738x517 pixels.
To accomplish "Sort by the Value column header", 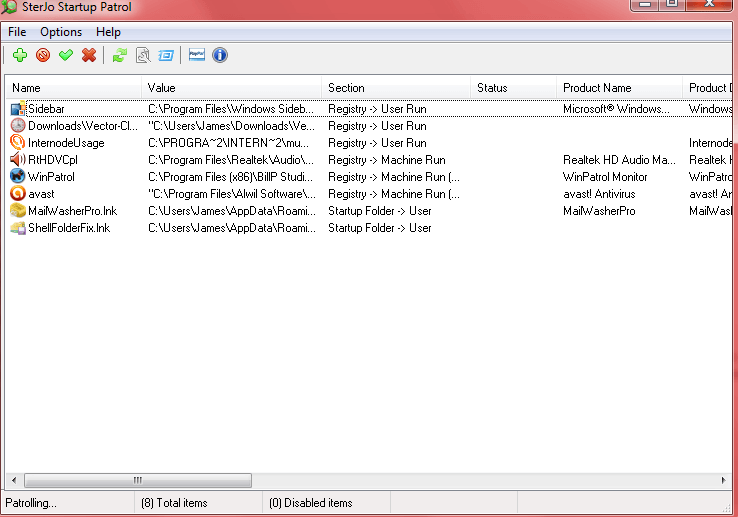I will click(231, 88).
